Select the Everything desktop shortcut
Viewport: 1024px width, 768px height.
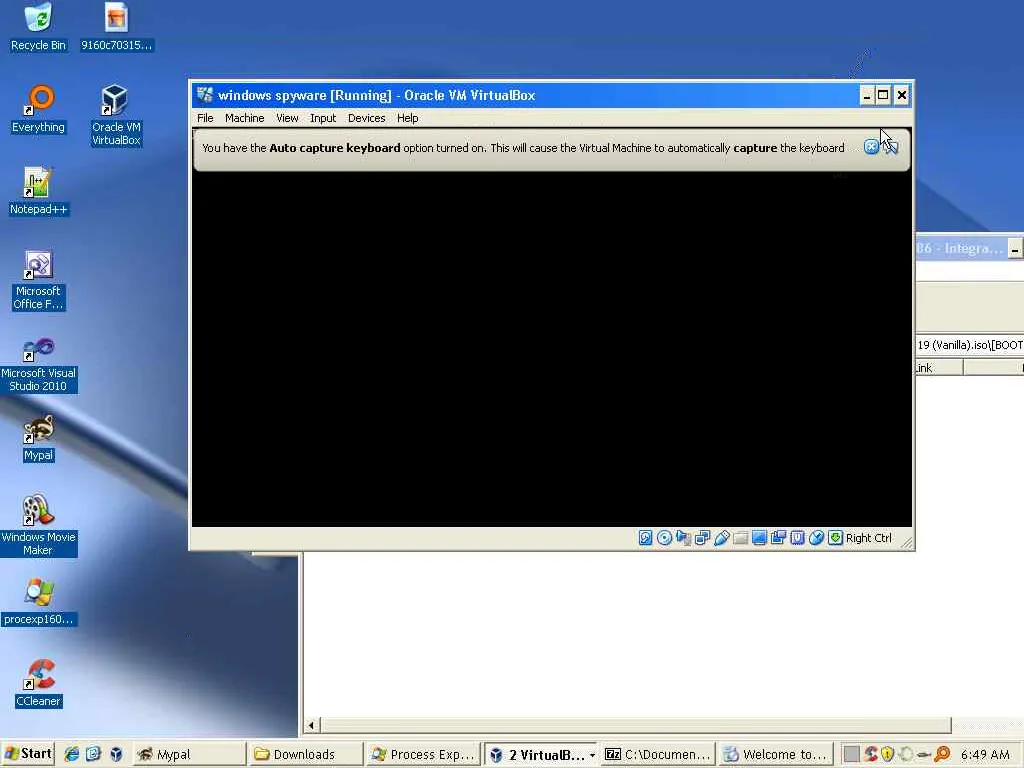pyautogui.click(x=38, y=109)
